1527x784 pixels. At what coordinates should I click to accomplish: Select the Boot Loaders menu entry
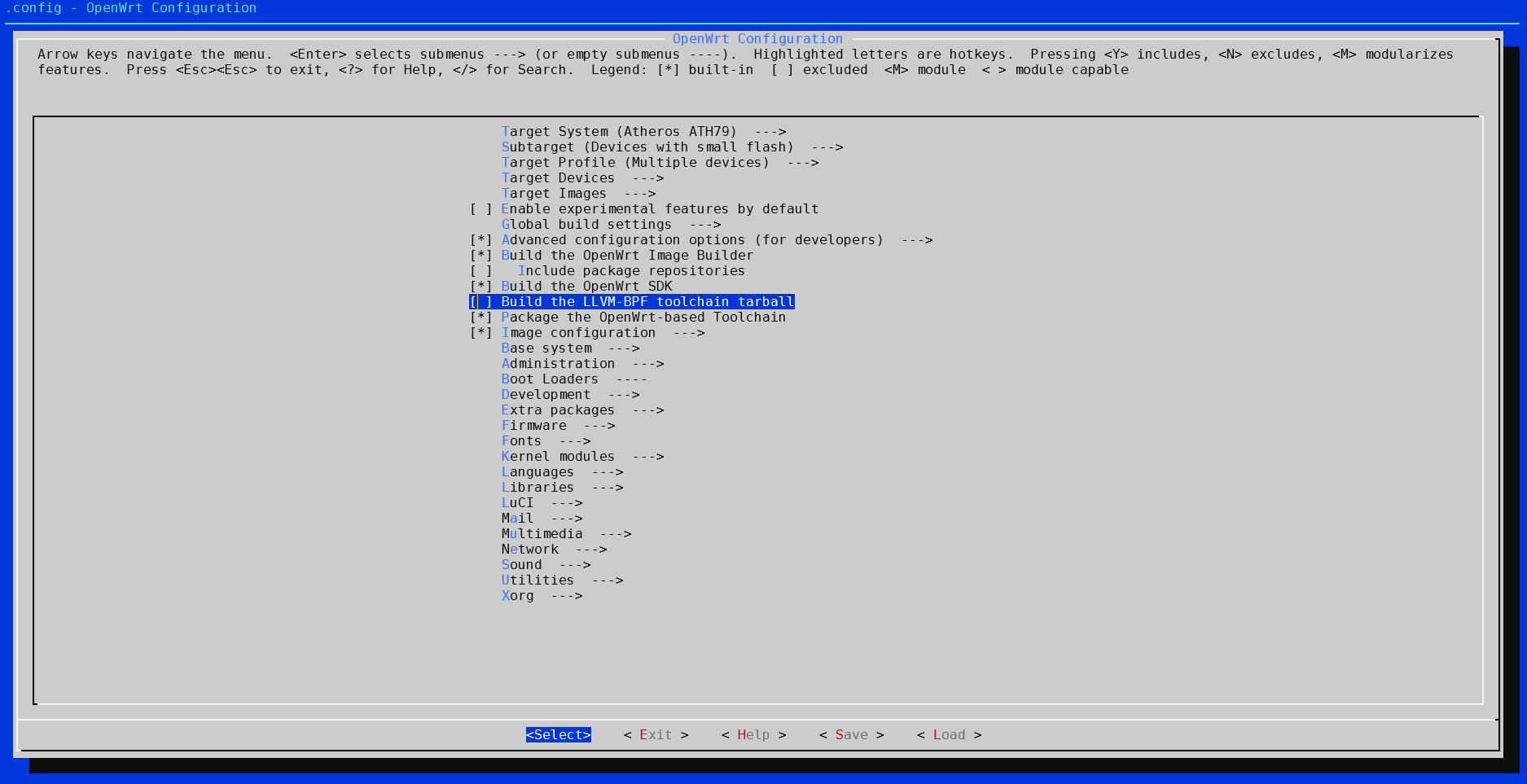574,379
